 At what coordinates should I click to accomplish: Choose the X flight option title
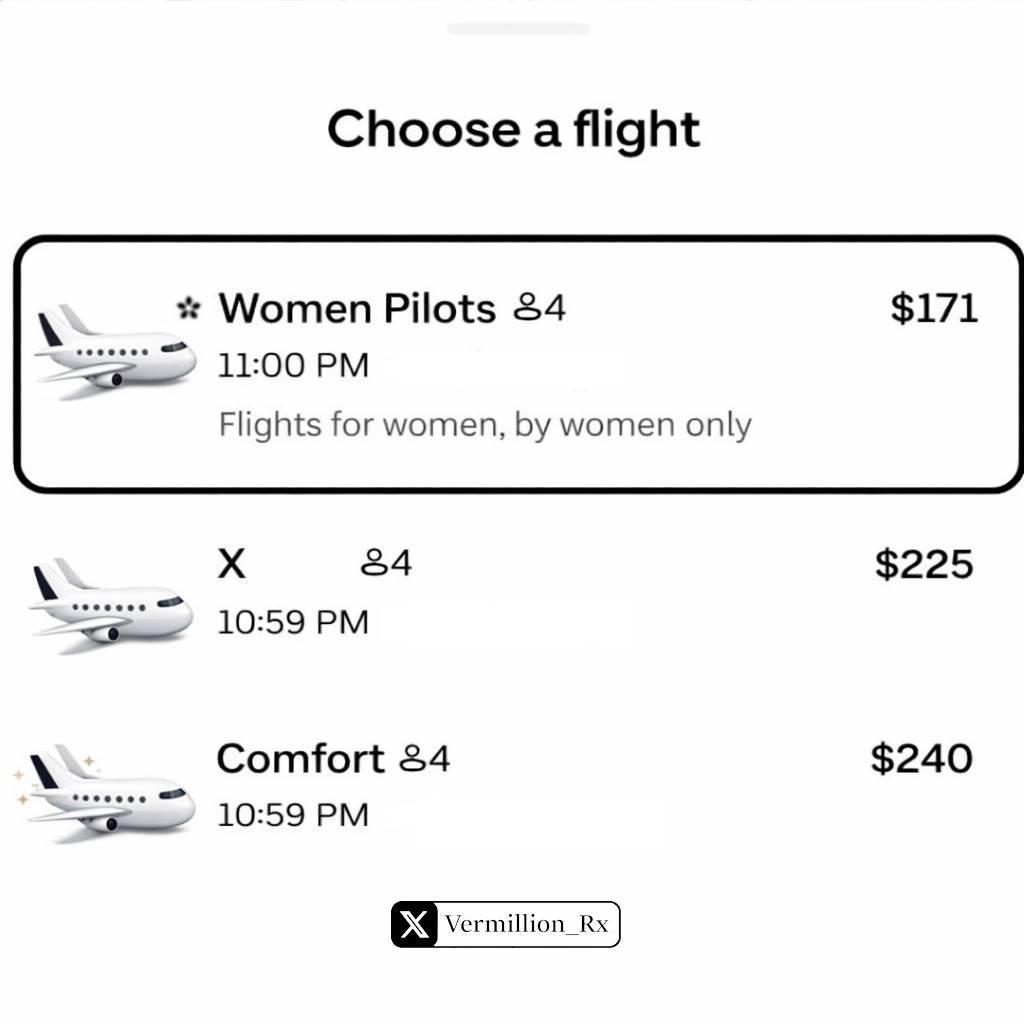[x=231, y=564]
